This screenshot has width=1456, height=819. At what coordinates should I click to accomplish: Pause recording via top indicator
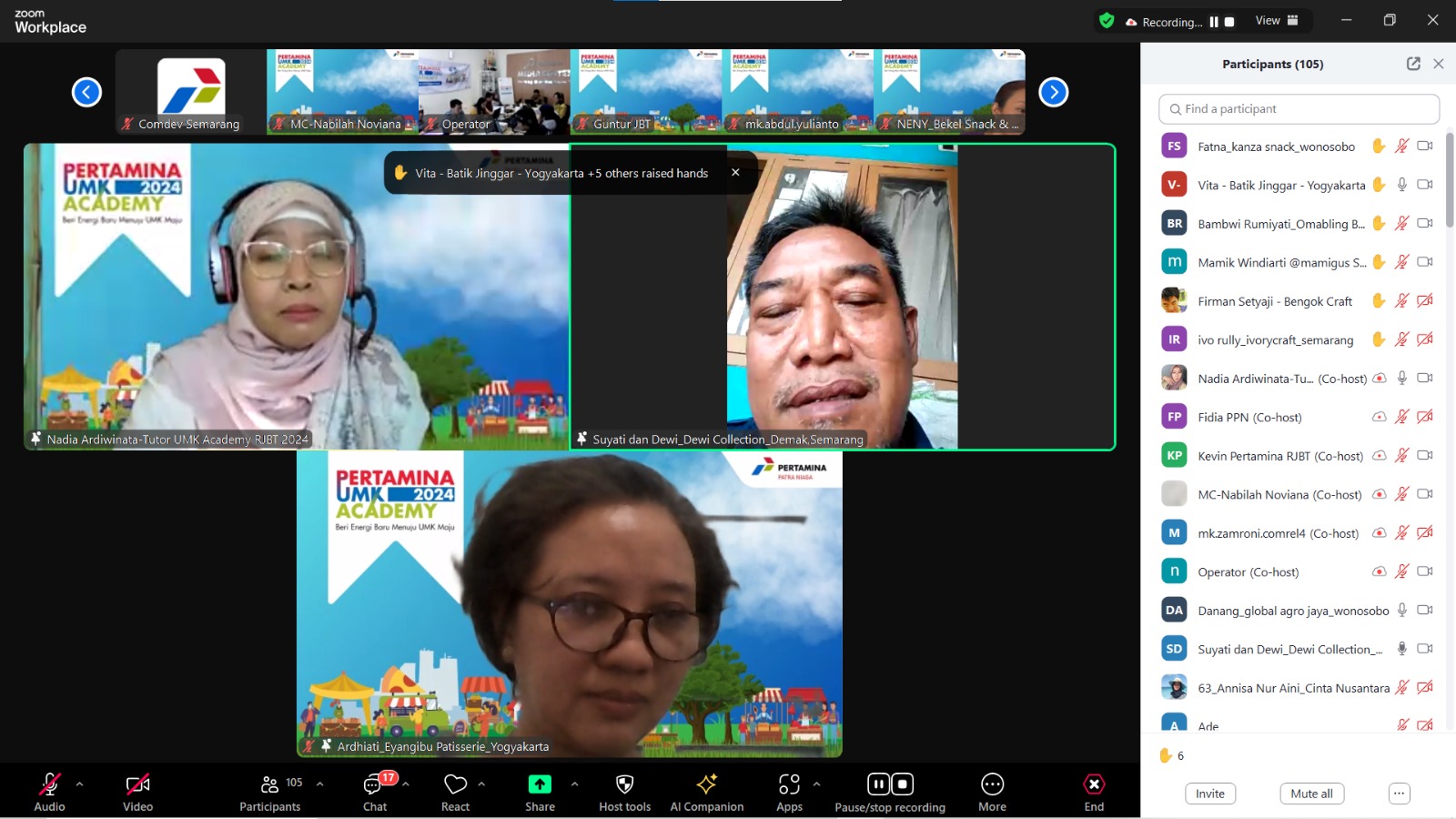coord(1214,22)
